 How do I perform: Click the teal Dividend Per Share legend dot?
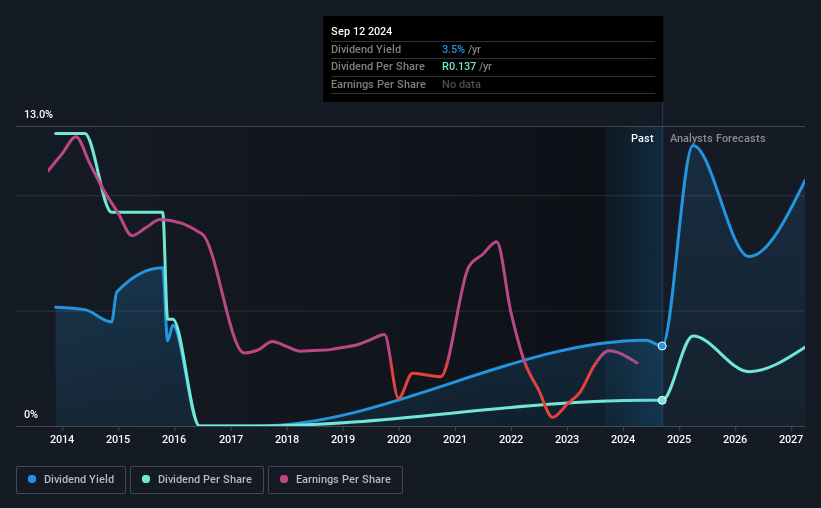(146, 479)
